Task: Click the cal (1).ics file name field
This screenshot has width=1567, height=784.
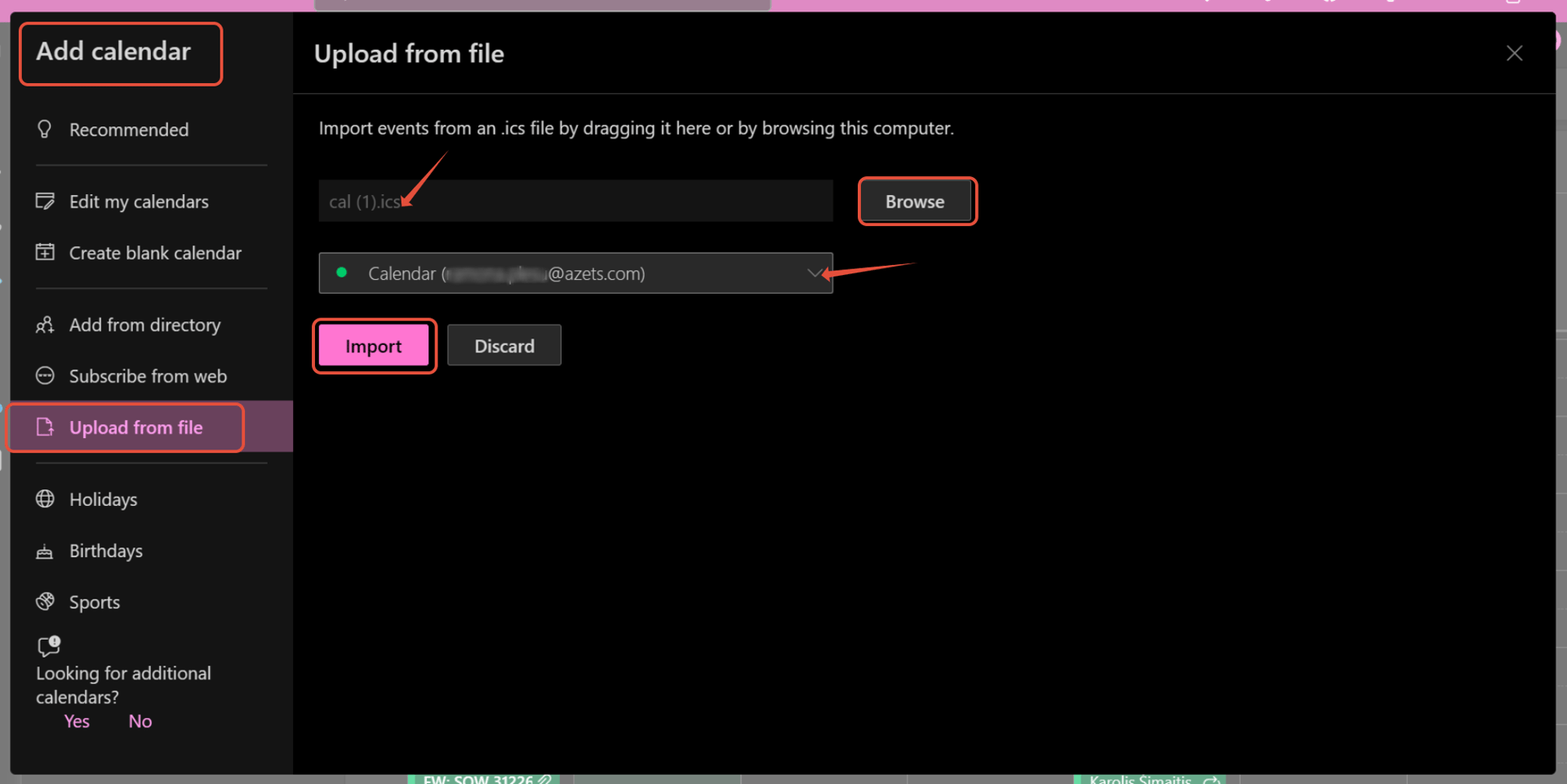Action: pyautogui.click(x=575, y=201)
